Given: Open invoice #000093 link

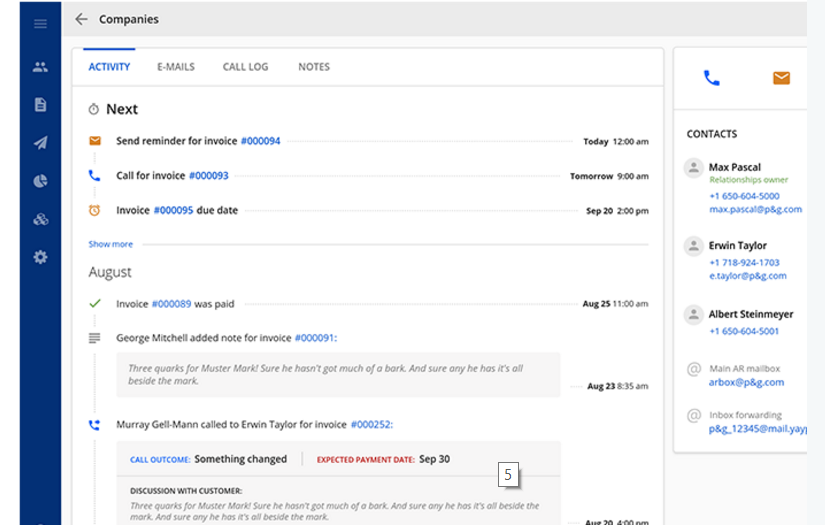Looking at the screenshot, I should (208, 176).
